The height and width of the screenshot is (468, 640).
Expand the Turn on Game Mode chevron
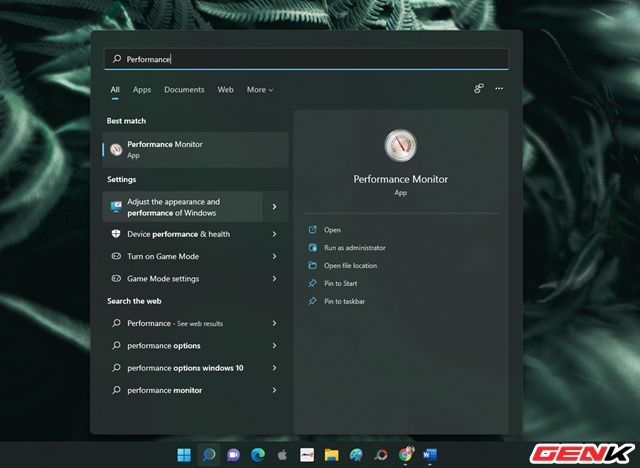[275, 256]
